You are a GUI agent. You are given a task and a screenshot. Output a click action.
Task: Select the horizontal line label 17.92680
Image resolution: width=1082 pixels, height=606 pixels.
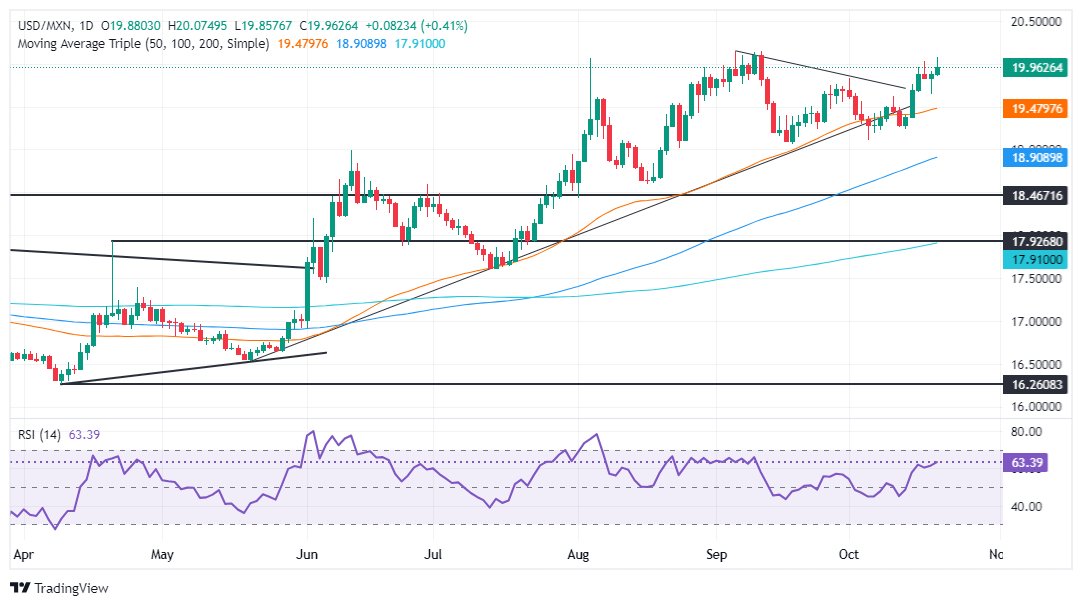click(1036, 242)
